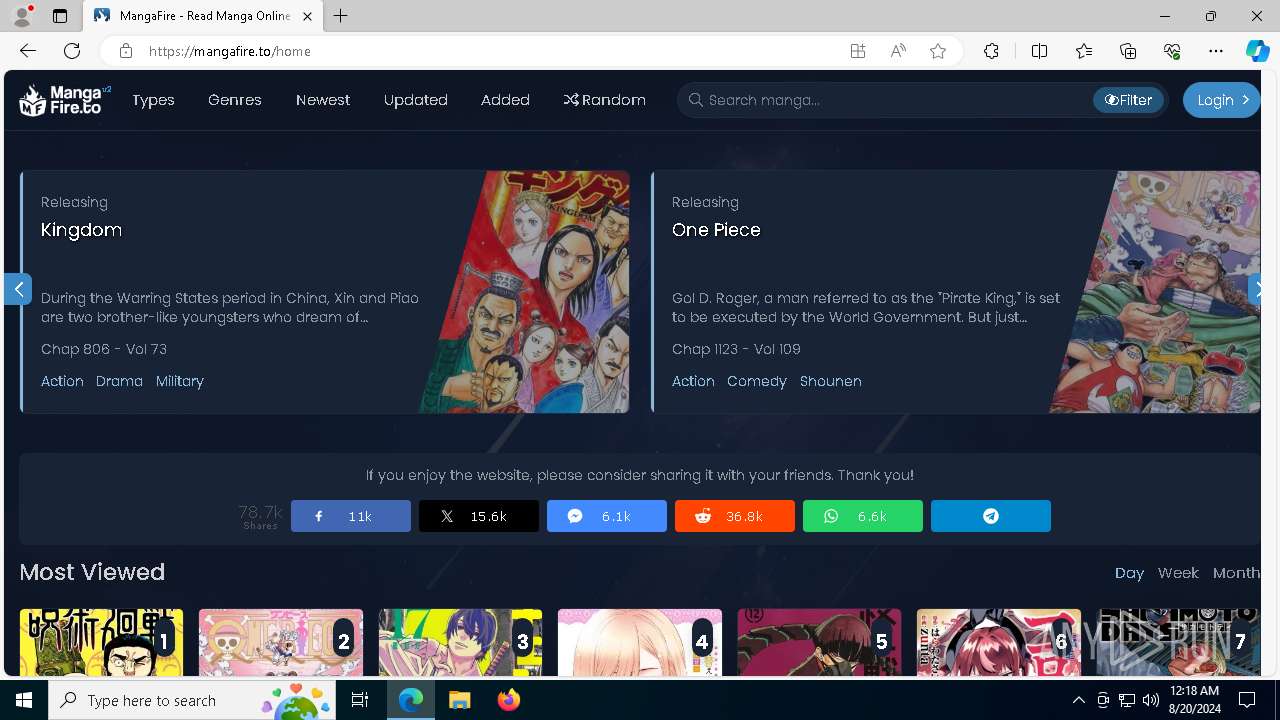Open most viewed manga ranked 5
Viewport: 1280px width, 720px height.
(x=819, y=642)
